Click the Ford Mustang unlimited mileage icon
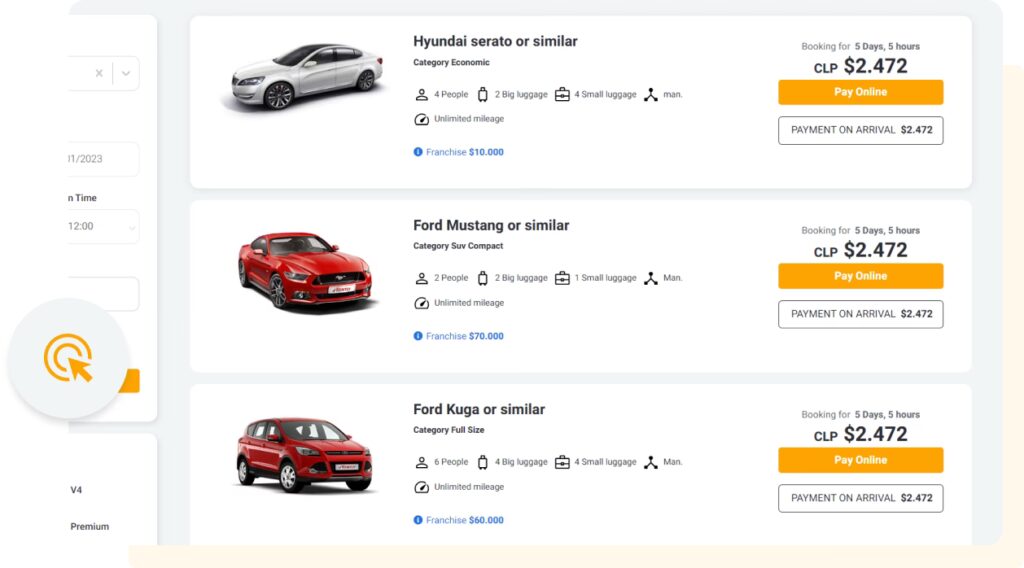The height and width of the screenshot is (568, 1024). click(421, 303)
